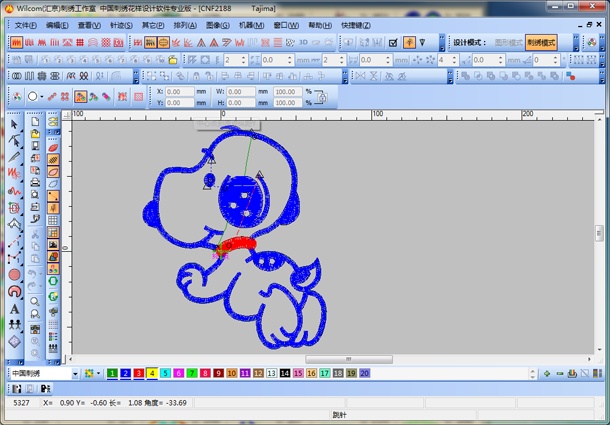Open the 帮助(H) menu
The height and width of the screenshot is (425, 610).
[x=320, y=25]
